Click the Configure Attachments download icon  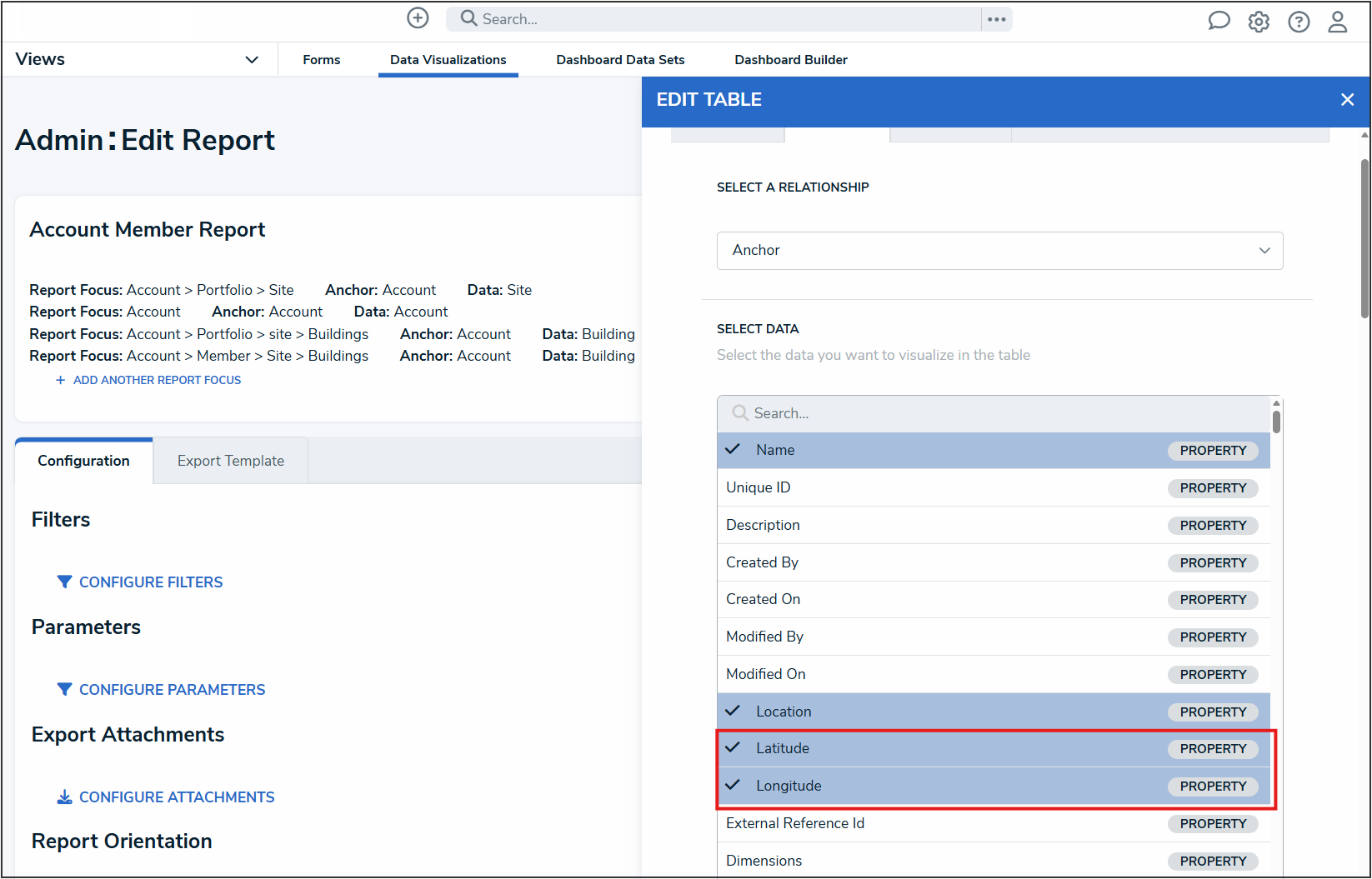pyautogui.click(x=64, y=797)
